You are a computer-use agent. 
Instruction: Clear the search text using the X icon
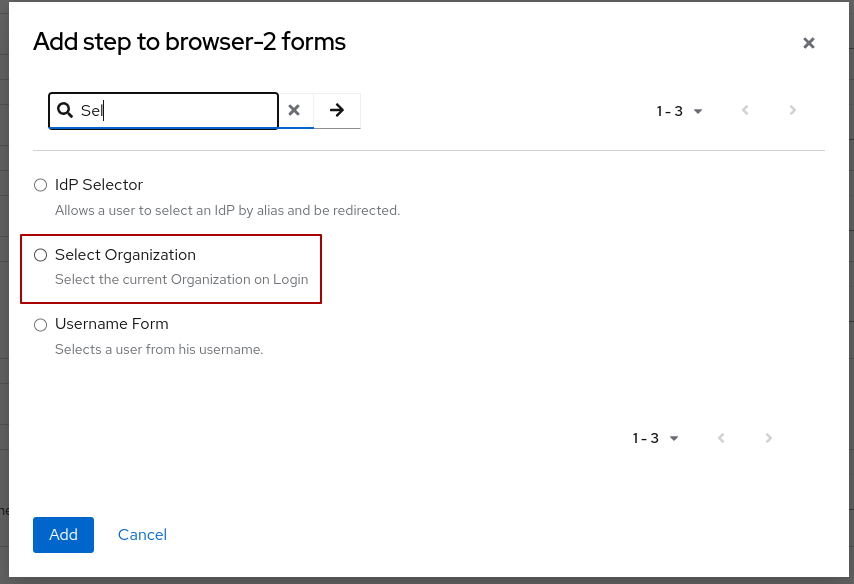[295, 109]
